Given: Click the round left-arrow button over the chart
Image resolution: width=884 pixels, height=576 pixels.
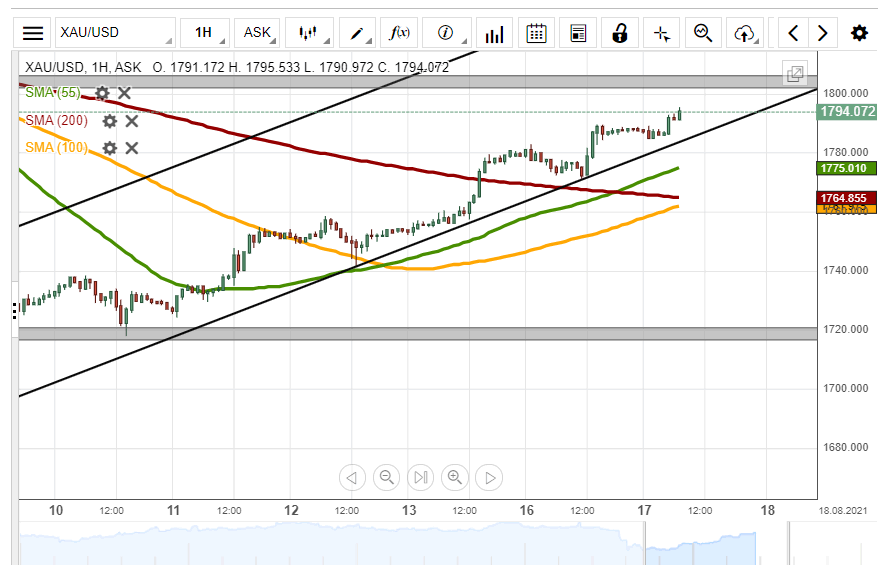Looking at the screenshot, I should click(x=352, y=478).
